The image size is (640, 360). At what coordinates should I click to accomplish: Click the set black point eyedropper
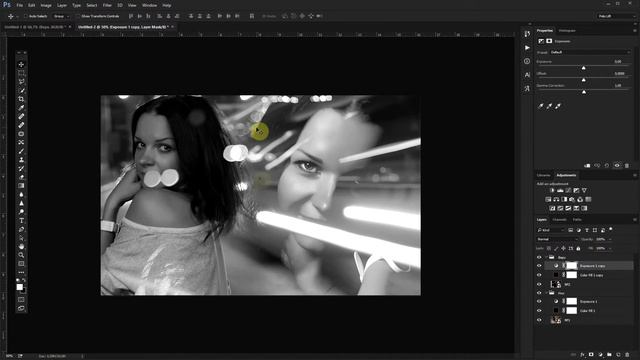point(541,106)
